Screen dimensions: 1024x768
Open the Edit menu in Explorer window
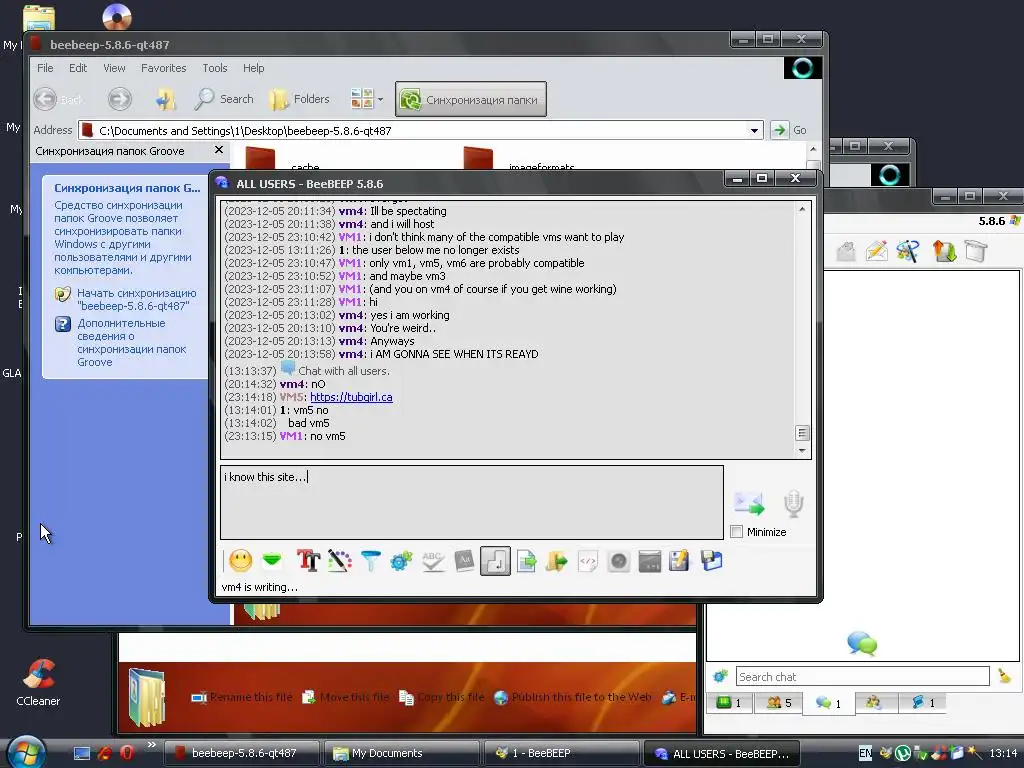click(x=78, y=68)
